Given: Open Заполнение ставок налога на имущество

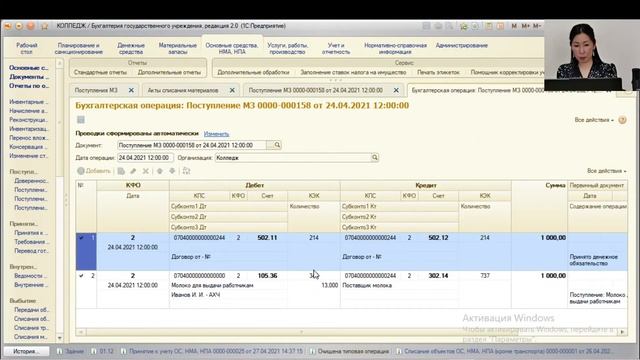Looking at the screenshot, I should 353,72.
